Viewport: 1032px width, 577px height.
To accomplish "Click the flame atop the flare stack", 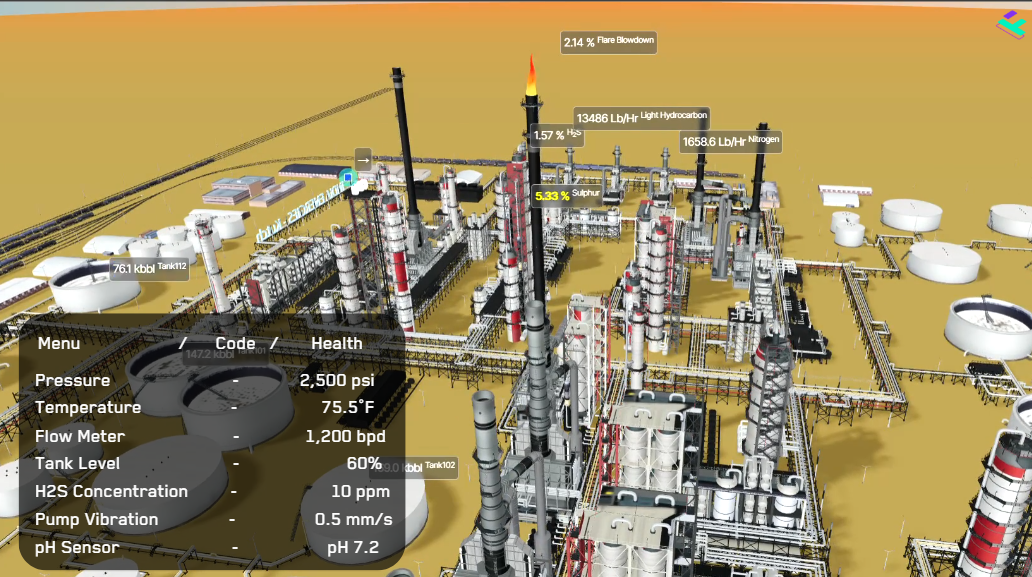I will coord(531,77).
